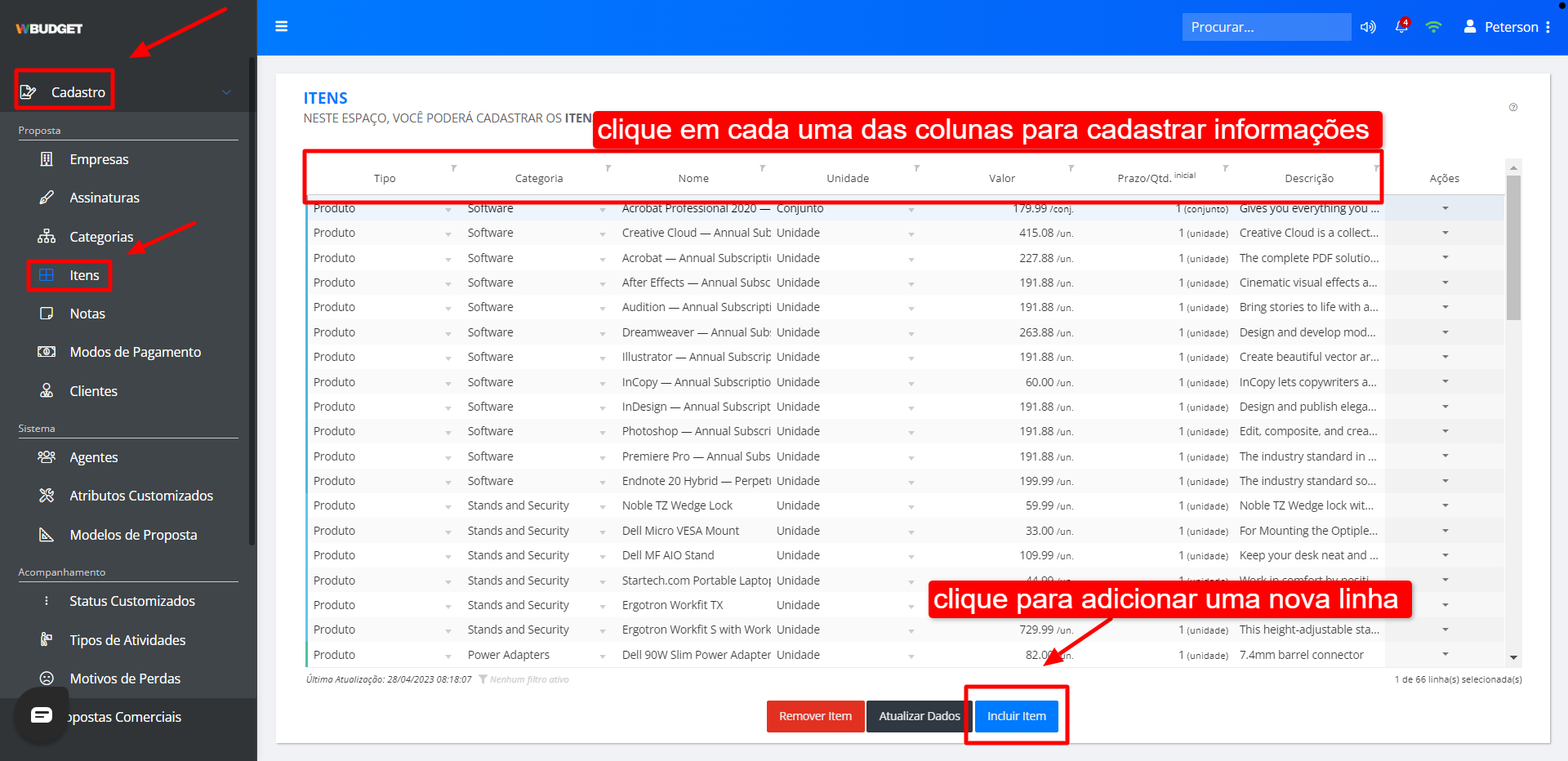Viewport: 1568px width, 761px height.
Task: Click the help question mark icon
Action: click(x=1513, y=108)
